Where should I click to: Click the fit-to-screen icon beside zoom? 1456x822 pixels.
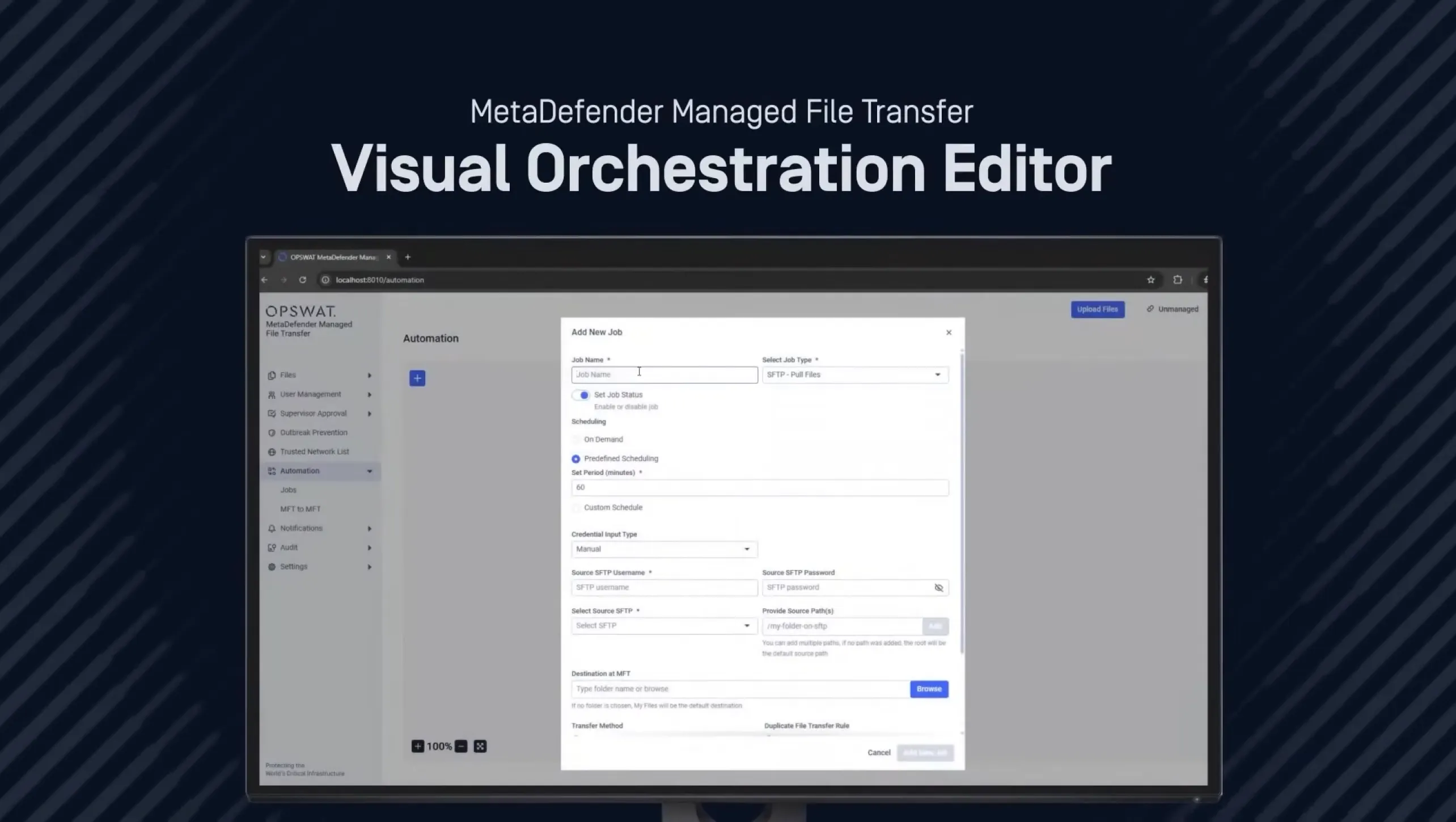coord(480,747)
